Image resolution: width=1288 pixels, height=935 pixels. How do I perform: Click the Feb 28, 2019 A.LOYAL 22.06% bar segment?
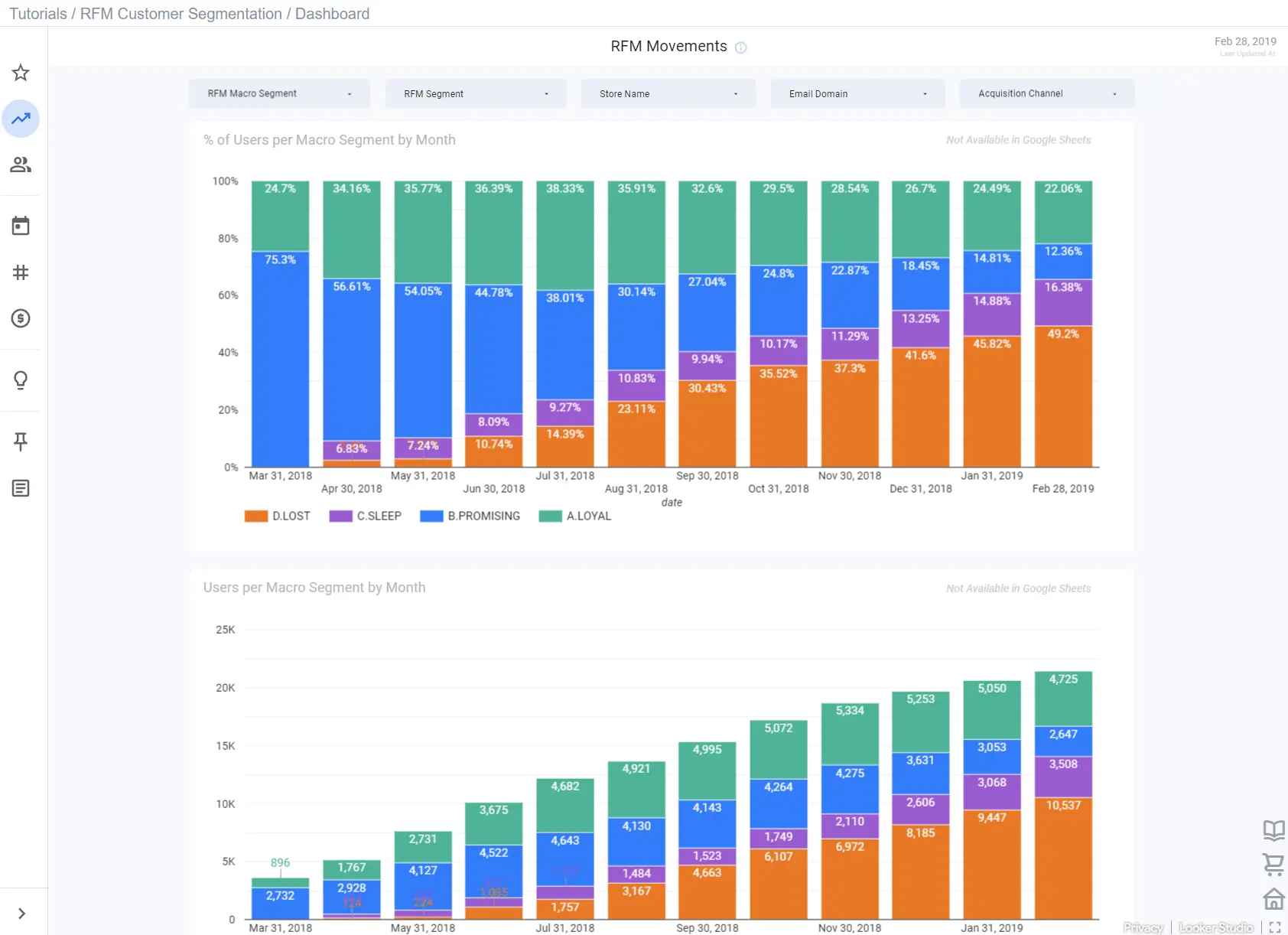(x=1063, y=212)
